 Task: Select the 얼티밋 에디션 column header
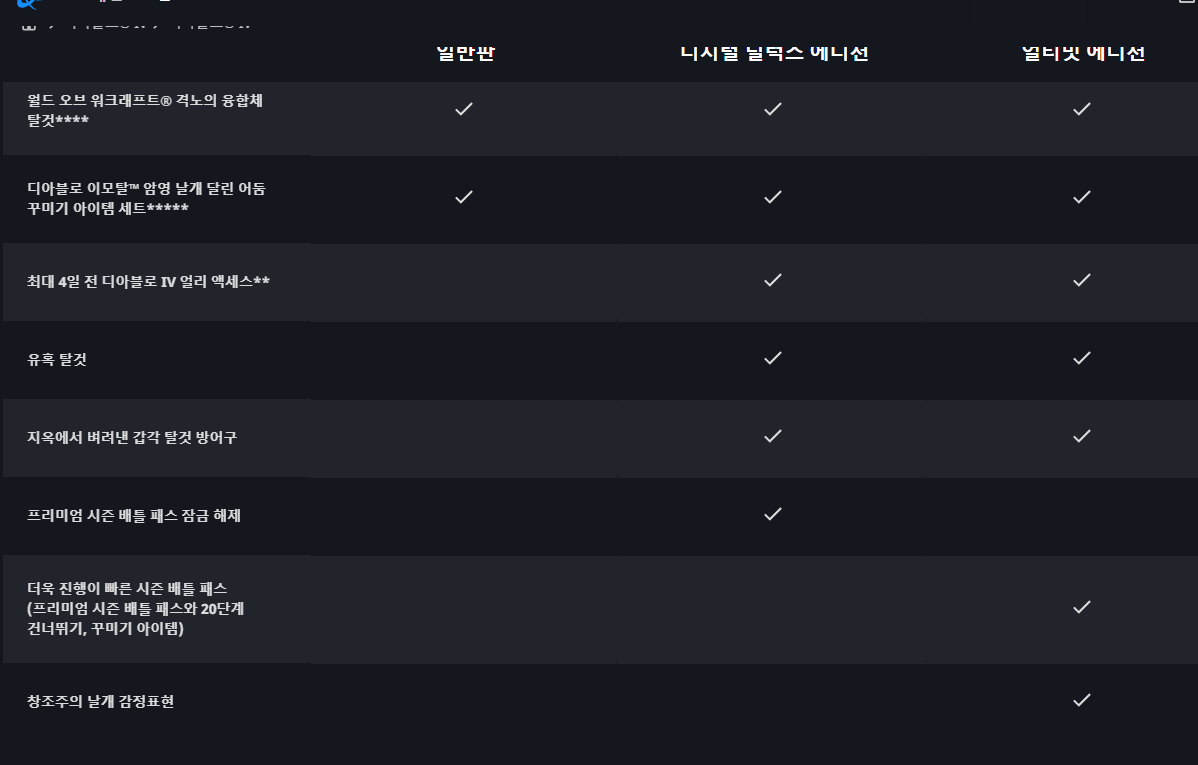pos(1083,53)
